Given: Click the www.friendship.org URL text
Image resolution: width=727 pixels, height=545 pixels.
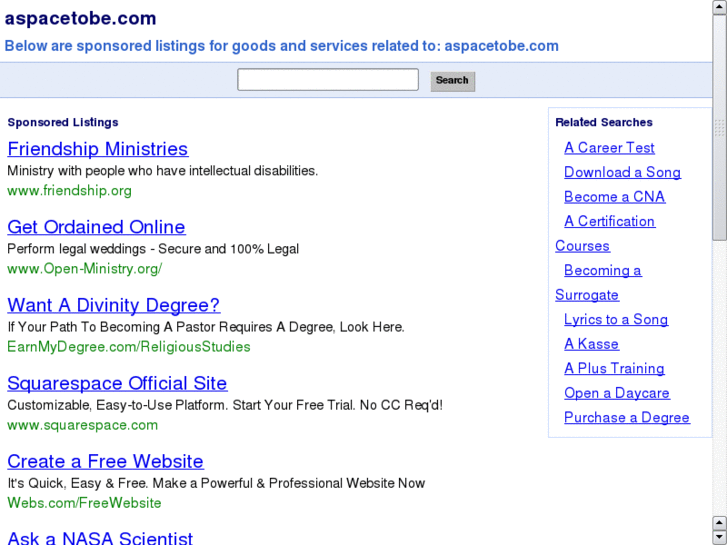Looking at the screenshot, I should coord(70,191).
